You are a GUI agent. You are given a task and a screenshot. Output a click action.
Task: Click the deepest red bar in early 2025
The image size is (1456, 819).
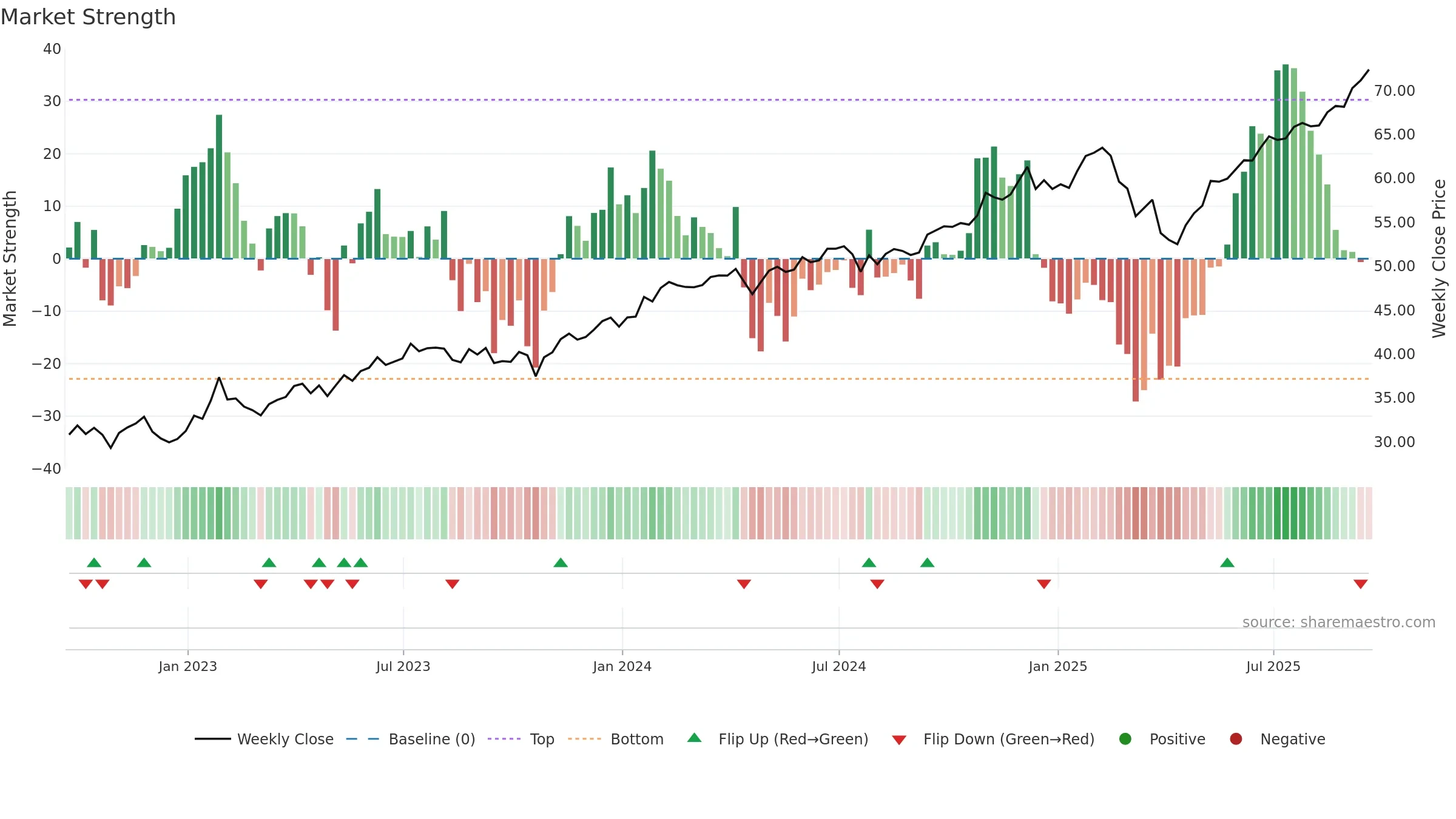1136,330
